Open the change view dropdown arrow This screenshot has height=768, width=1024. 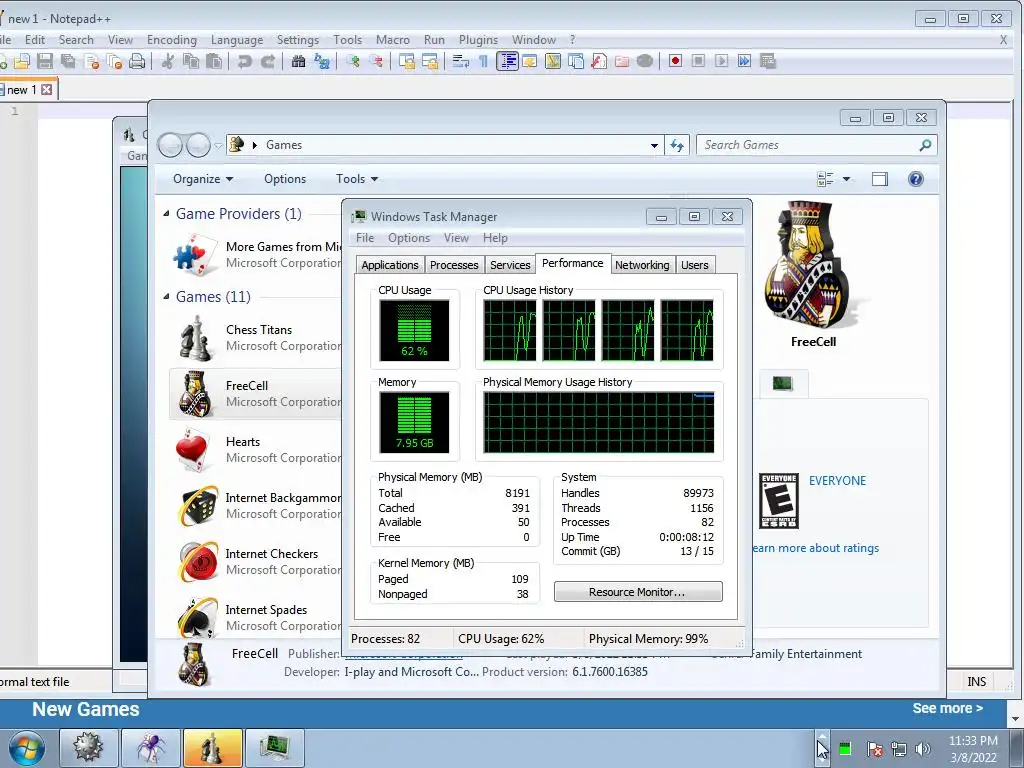pyautogui.click(x=846, y=179)
